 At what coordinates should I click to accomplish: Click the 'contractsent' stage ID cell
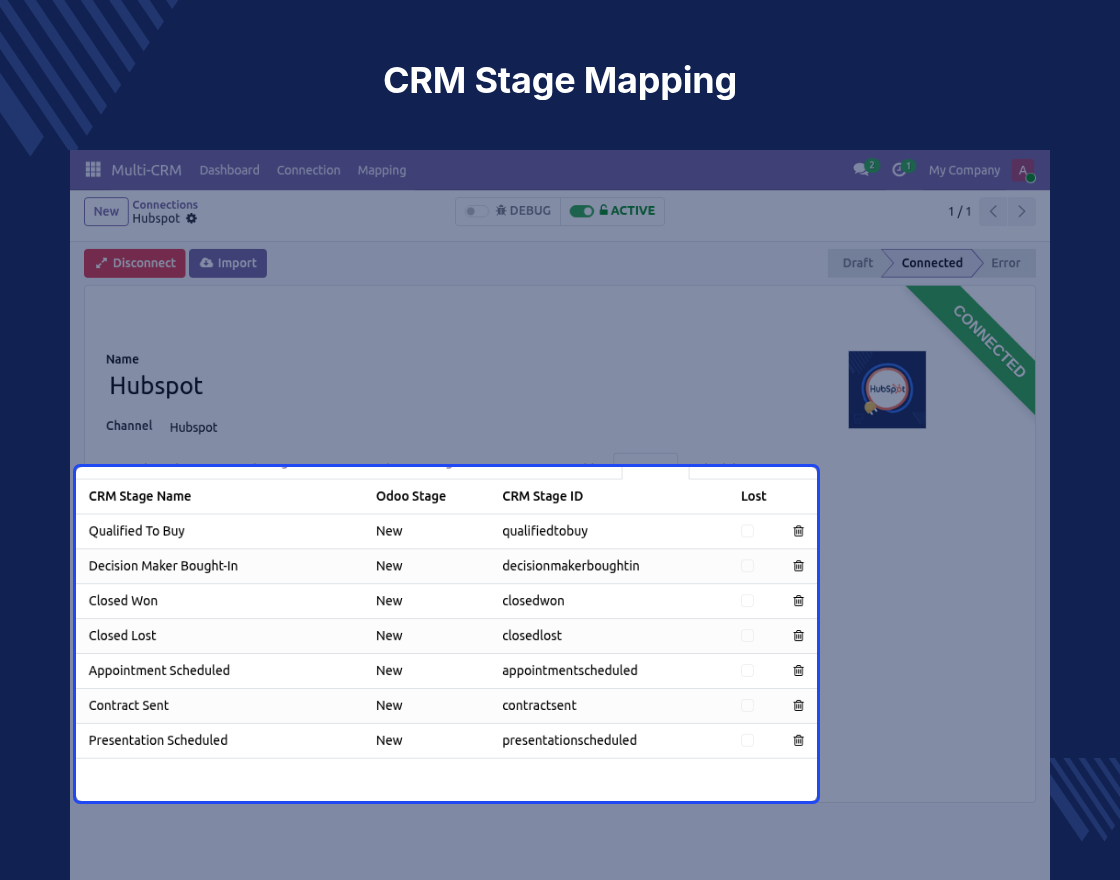[539, 706]
